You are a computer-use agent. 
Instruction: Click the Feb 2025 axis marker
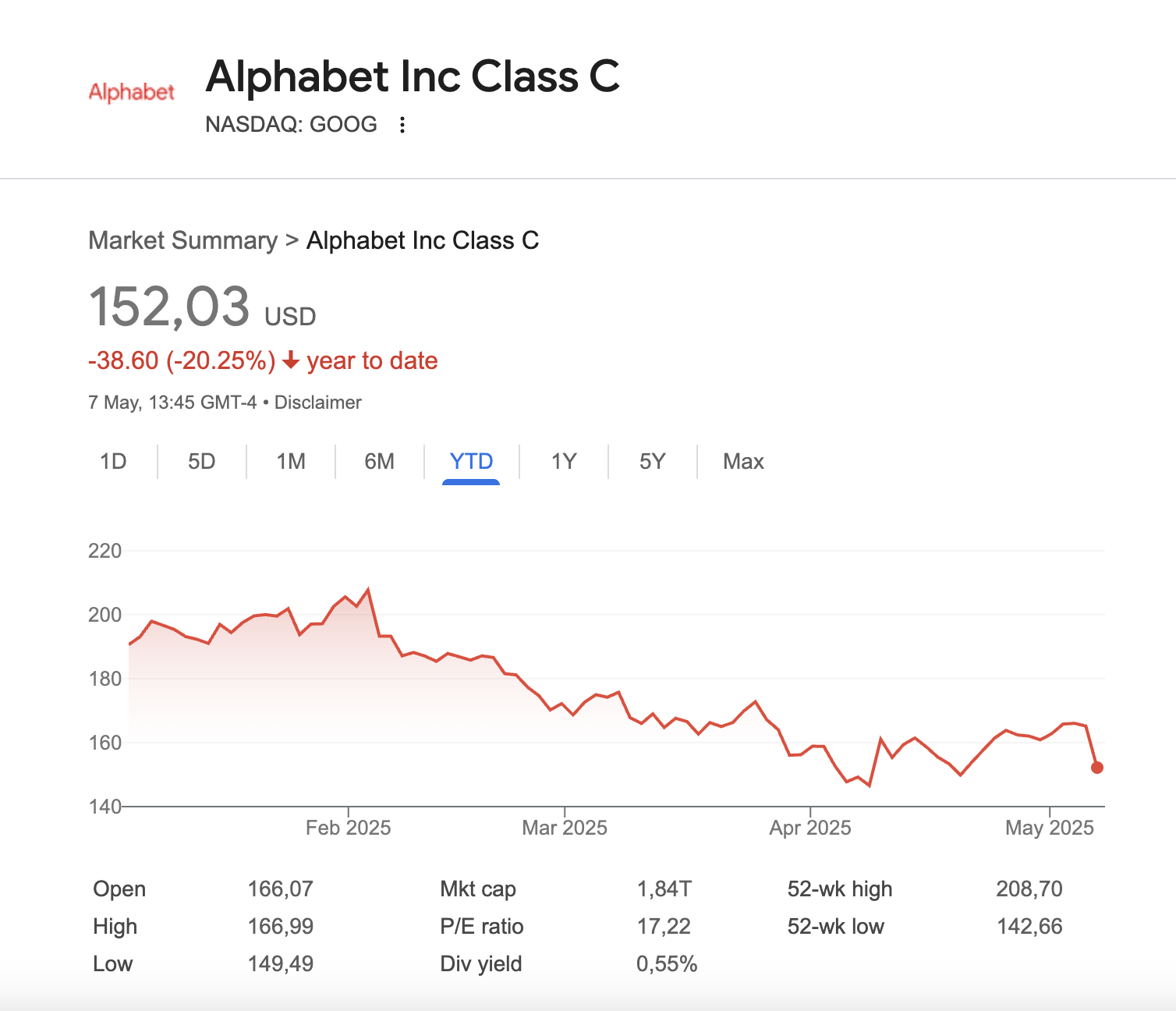[348, 828]
